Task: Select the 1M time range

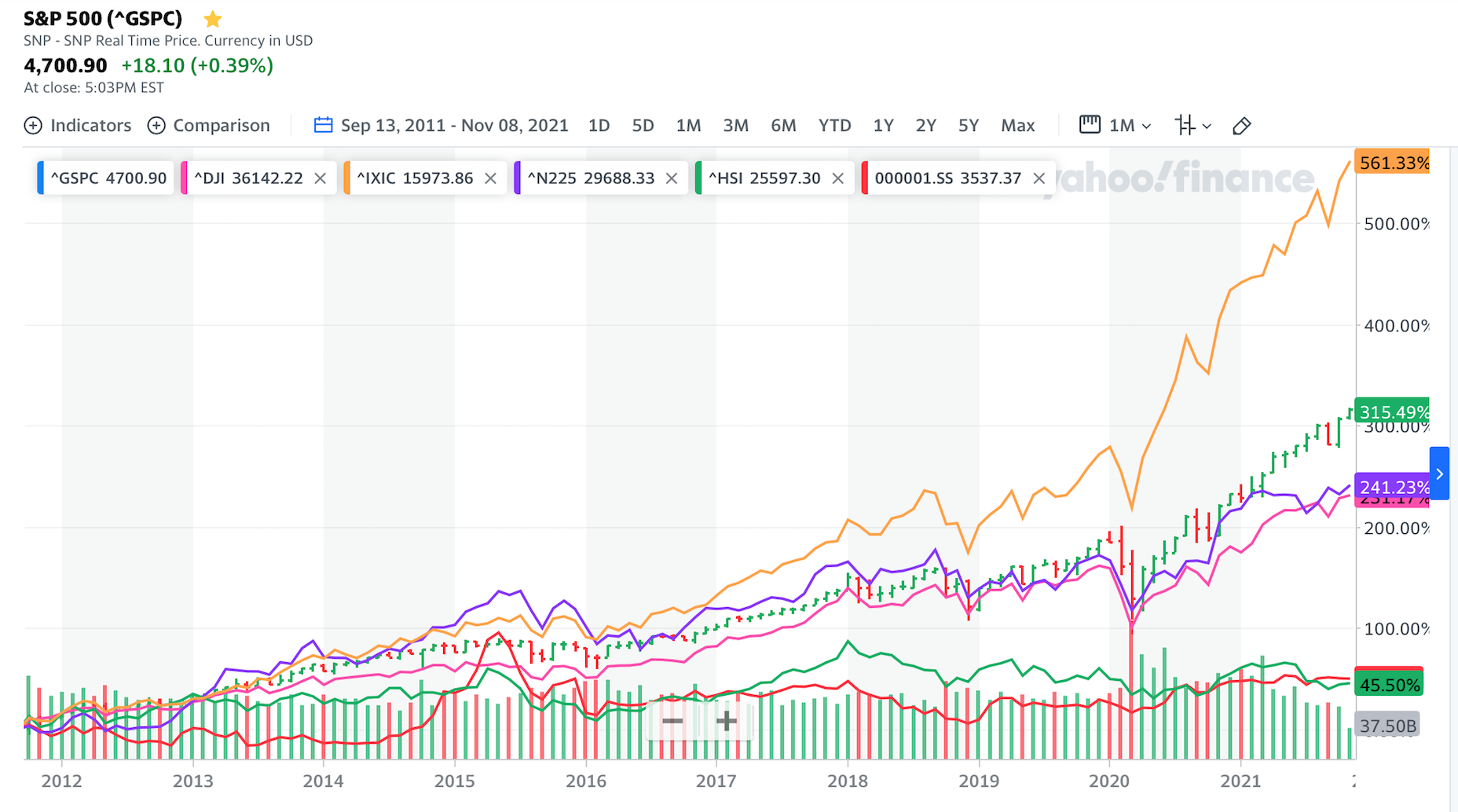Action: tap(688, 126)
